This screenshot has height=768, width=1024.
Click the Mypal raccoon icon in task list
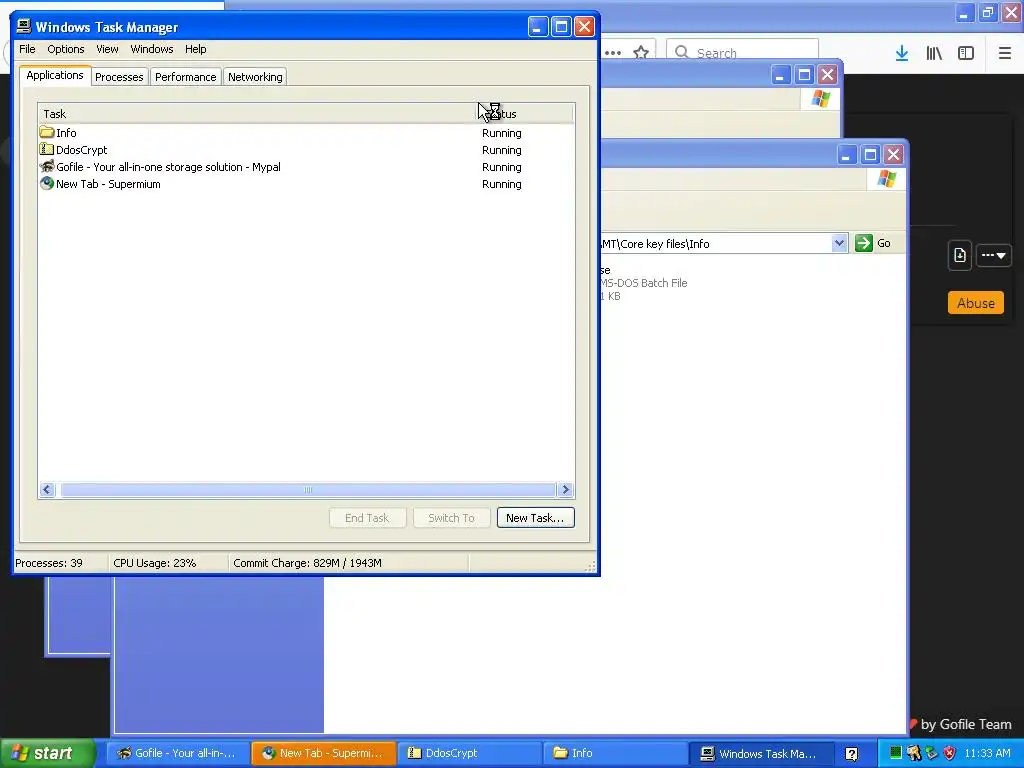point(46,167)
